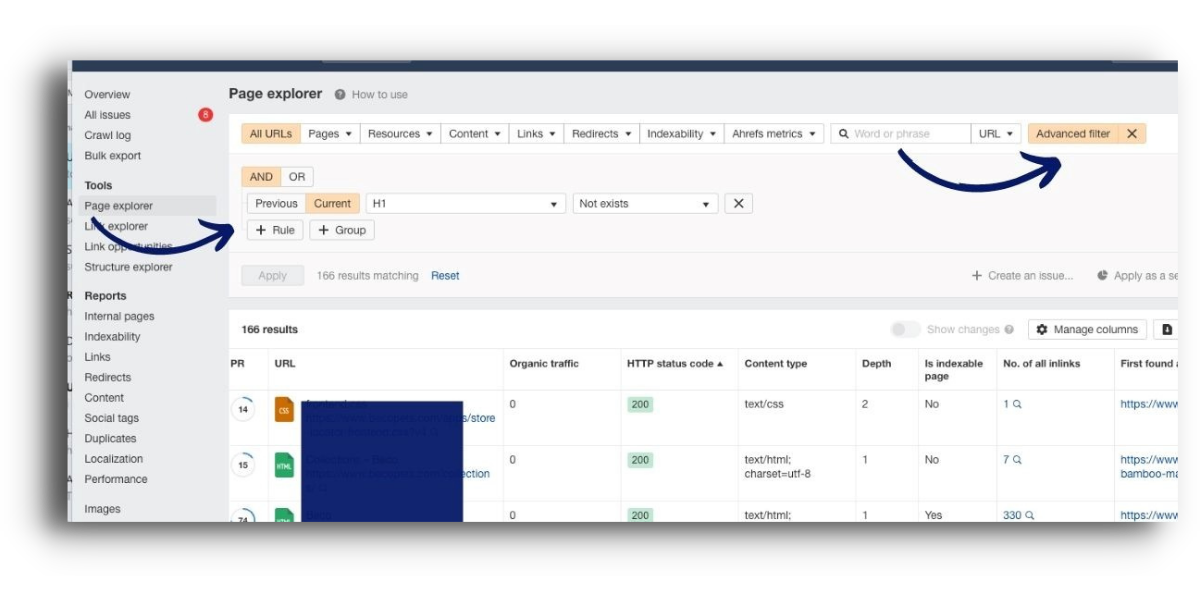Click the magnifier icon beside 7 inlinks
The height and width of the screenshot is (600, 1200).
click(1017, 460)
